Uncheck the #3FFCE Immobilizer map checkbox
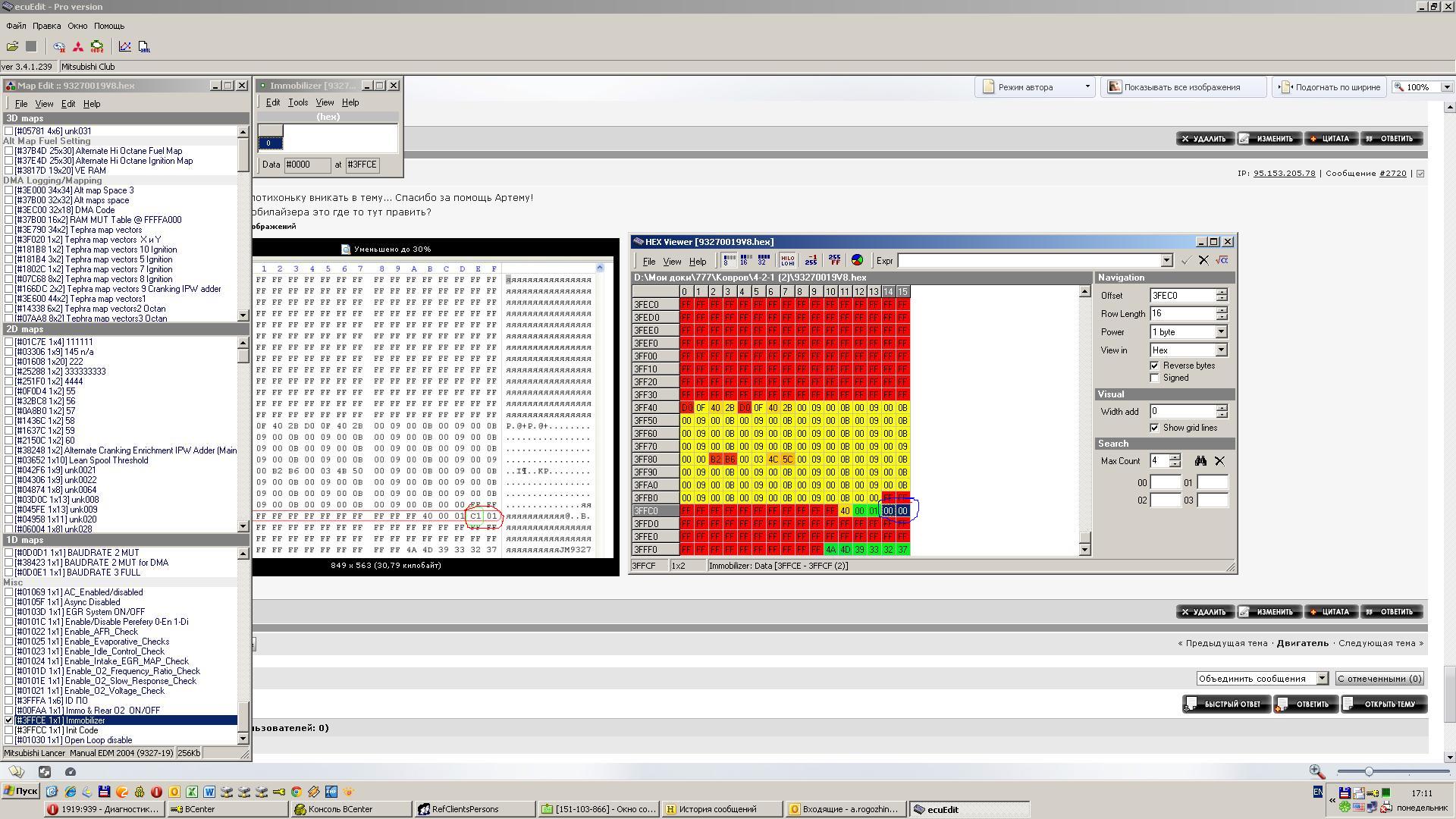The height and width of the screenshot is (819, 1456). pyautogui.click(x=9, y=720)
